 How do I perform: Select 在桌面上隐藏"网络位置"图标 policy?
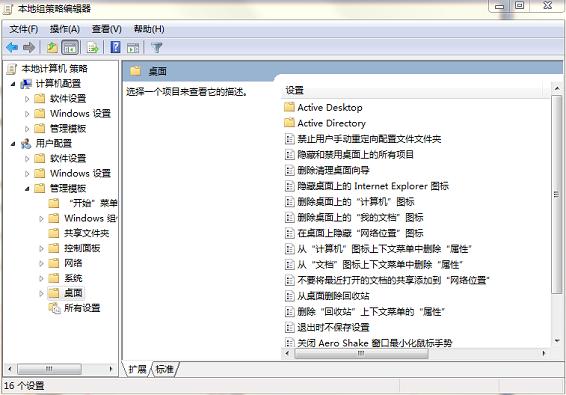coord(360,233)
